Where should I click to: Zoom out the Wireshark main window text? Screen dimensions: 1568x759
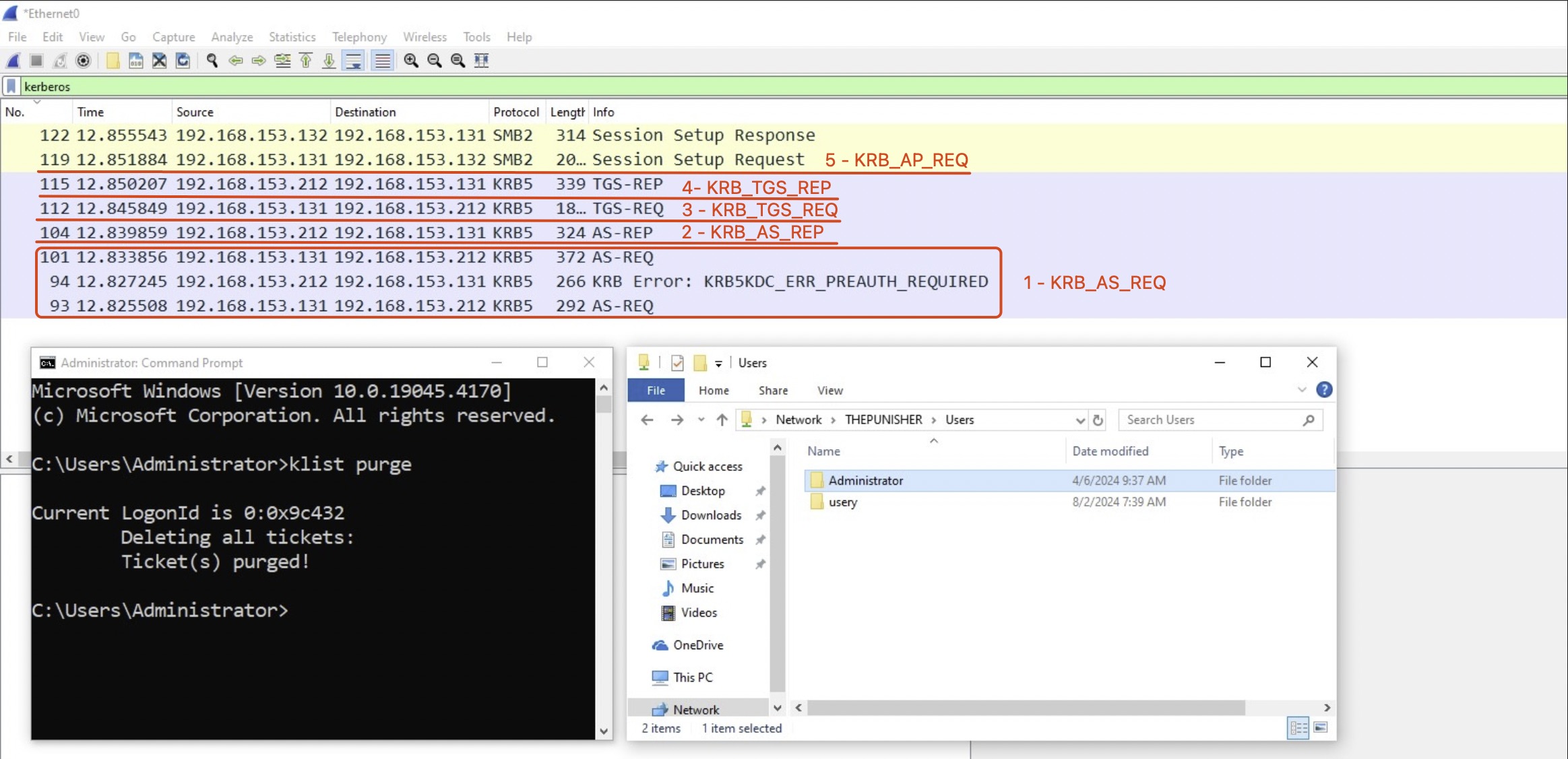[435, 61]
